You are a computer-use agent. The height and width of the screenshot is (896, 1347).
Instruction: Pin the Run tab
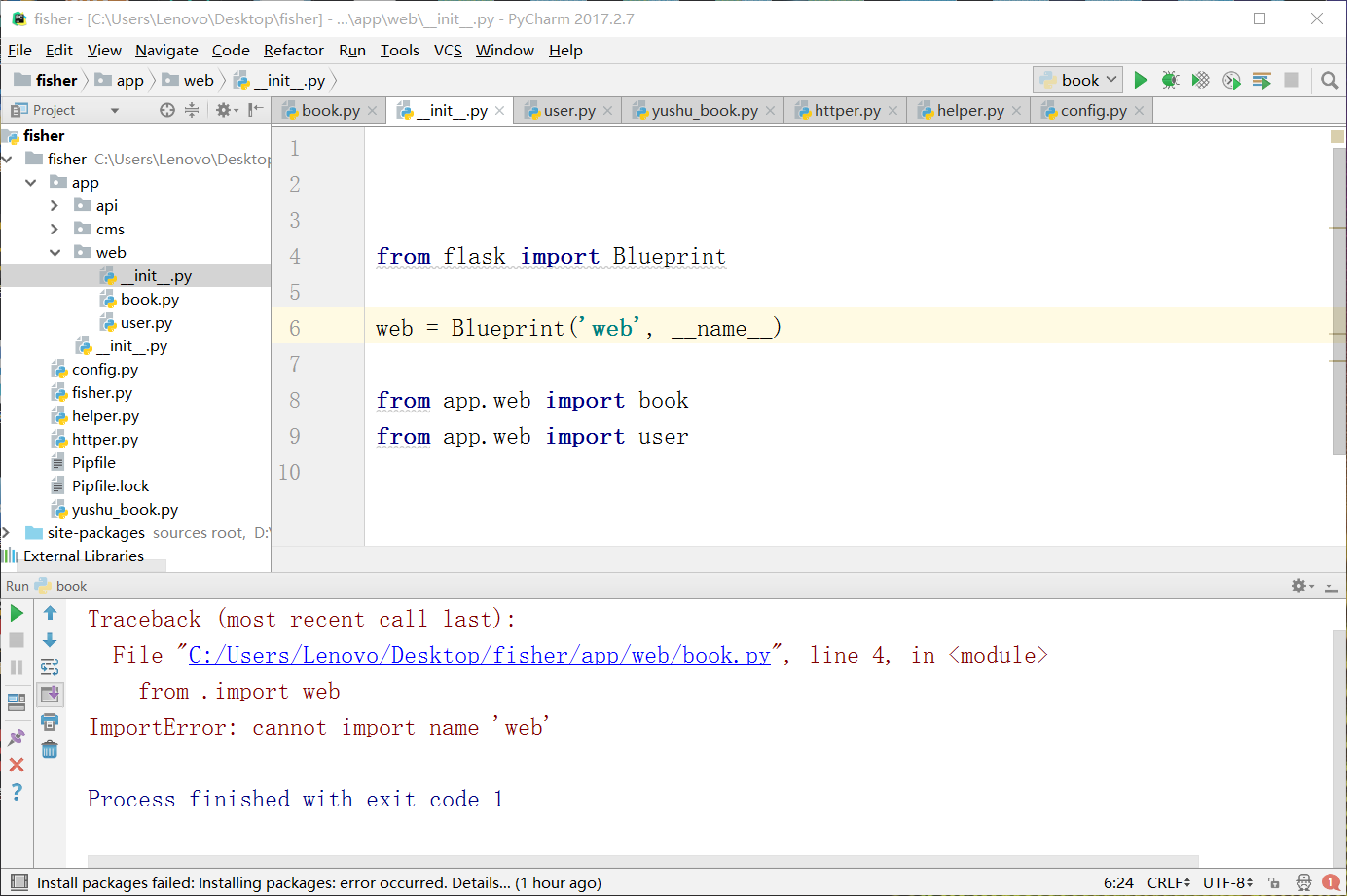point(17,737)
